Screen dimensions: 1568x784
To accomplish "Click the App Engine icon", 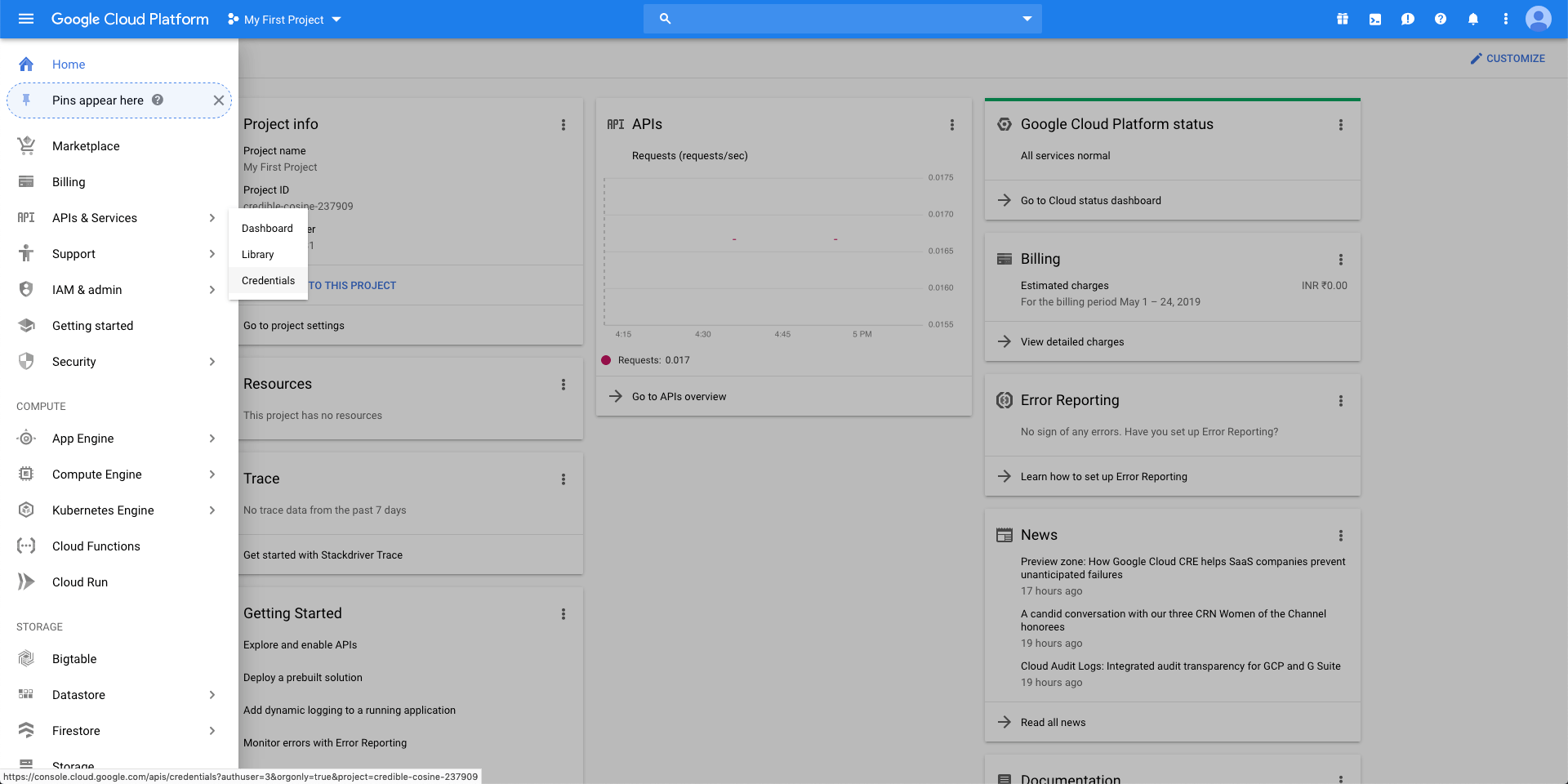I will click(26, 439).
